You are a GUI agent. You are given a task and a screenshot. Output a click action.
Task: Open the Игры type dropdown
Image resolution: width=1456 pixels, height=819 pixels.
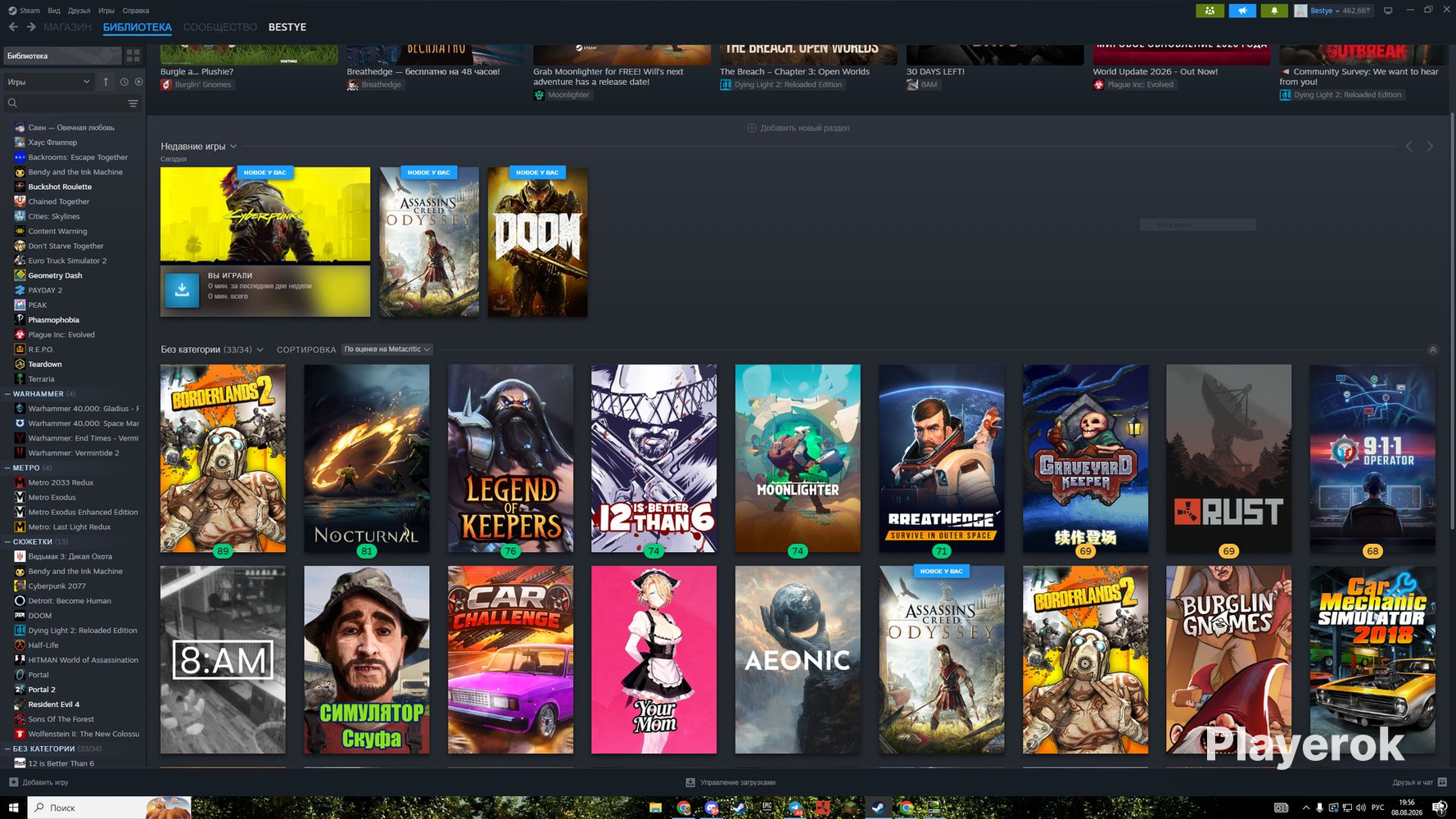point(48,82)
